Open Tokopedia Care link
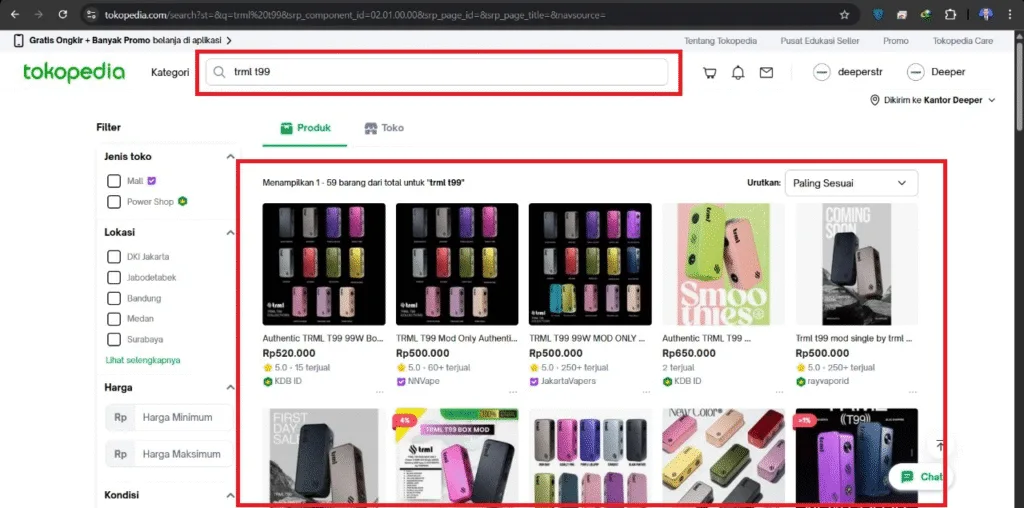Screen dimensions: 1024x508 point(963,40)
